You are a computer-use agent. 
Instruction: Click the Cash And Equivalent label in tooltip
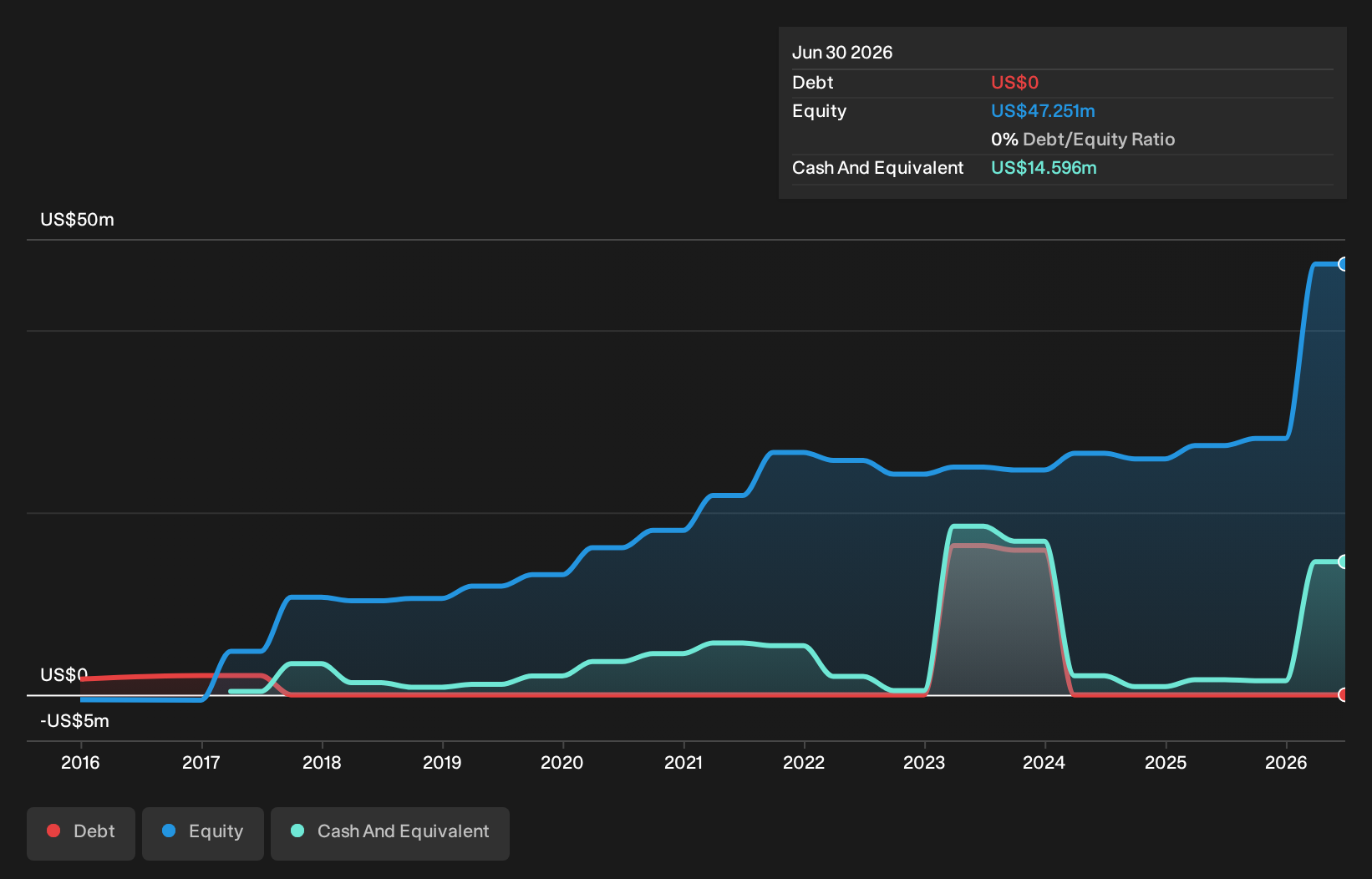coord(878,168)
